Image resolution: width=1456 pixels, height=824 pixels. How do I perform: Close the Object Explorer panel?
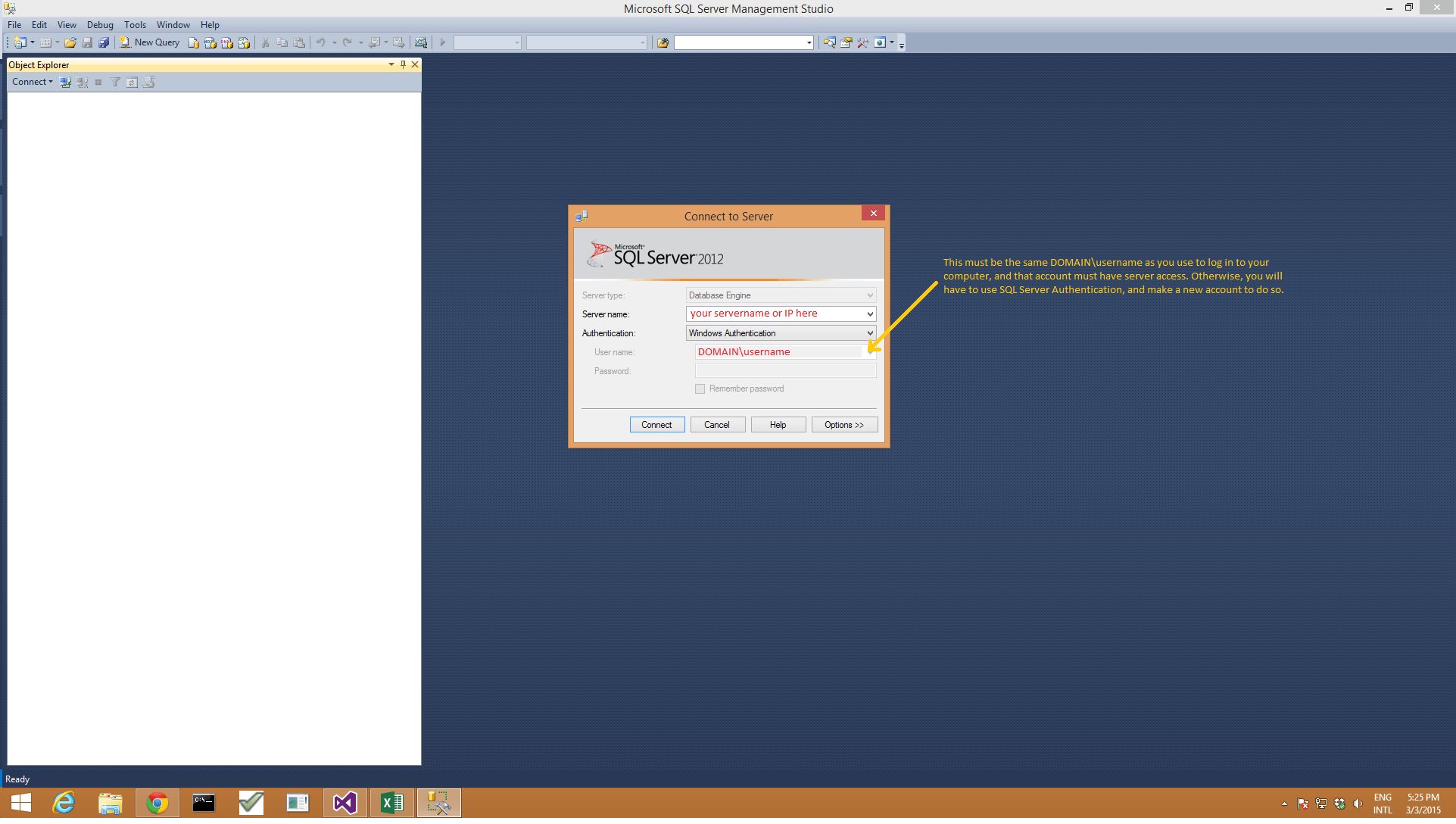coord(415,64)
